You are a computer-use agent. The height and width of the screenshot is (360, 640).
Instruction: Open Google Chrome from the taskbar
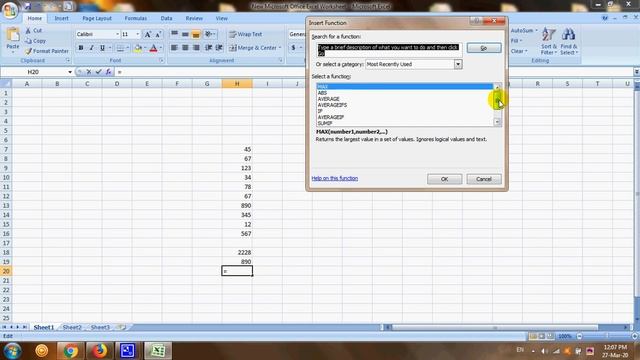click(x=71, y=351)
